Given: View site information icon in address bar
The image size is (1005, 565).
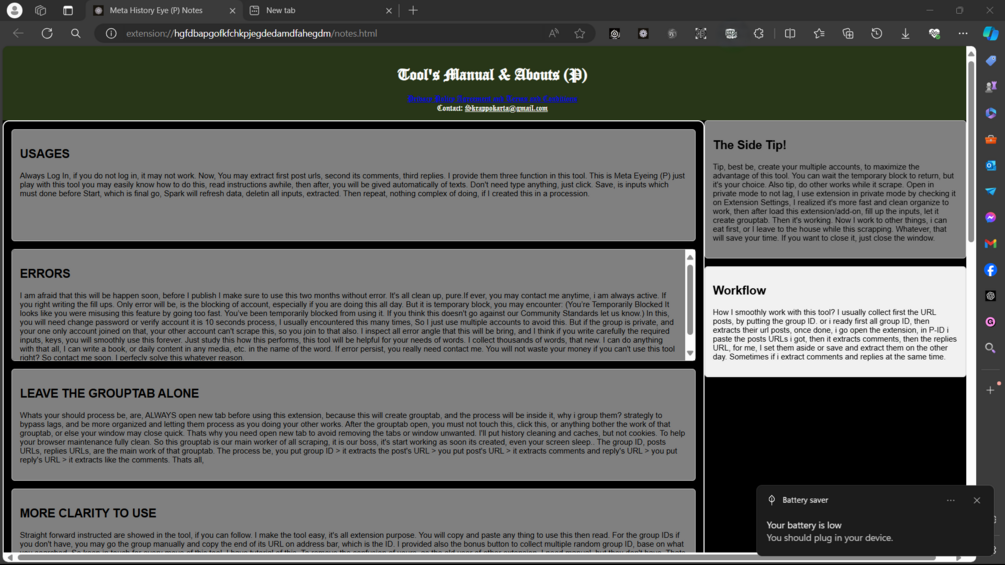Looking at the screenshot, I should pos(111,33).
